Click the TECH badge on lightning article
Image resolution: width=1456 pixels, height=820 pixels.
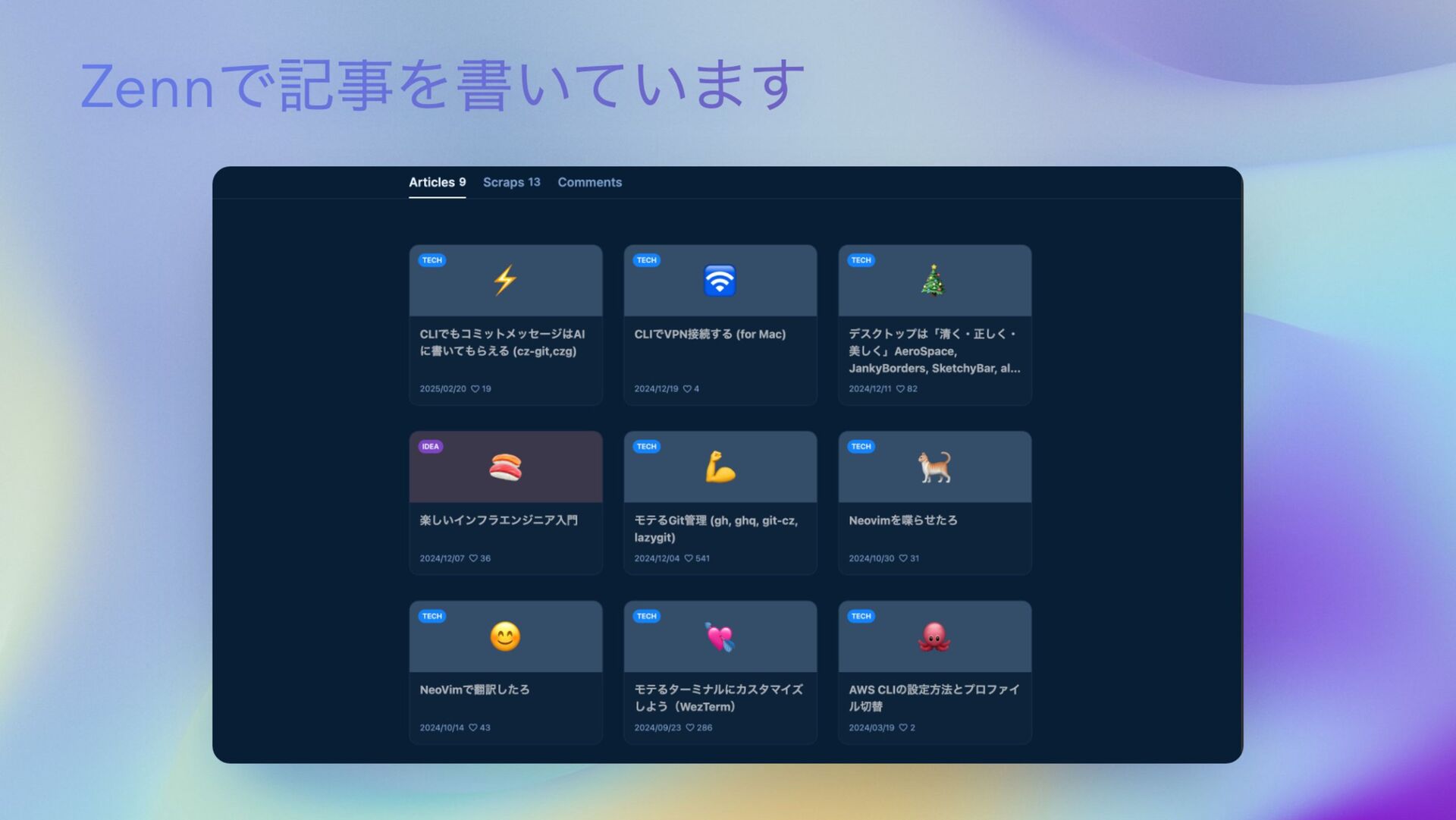pyautogui.click(x=431, y=260)
